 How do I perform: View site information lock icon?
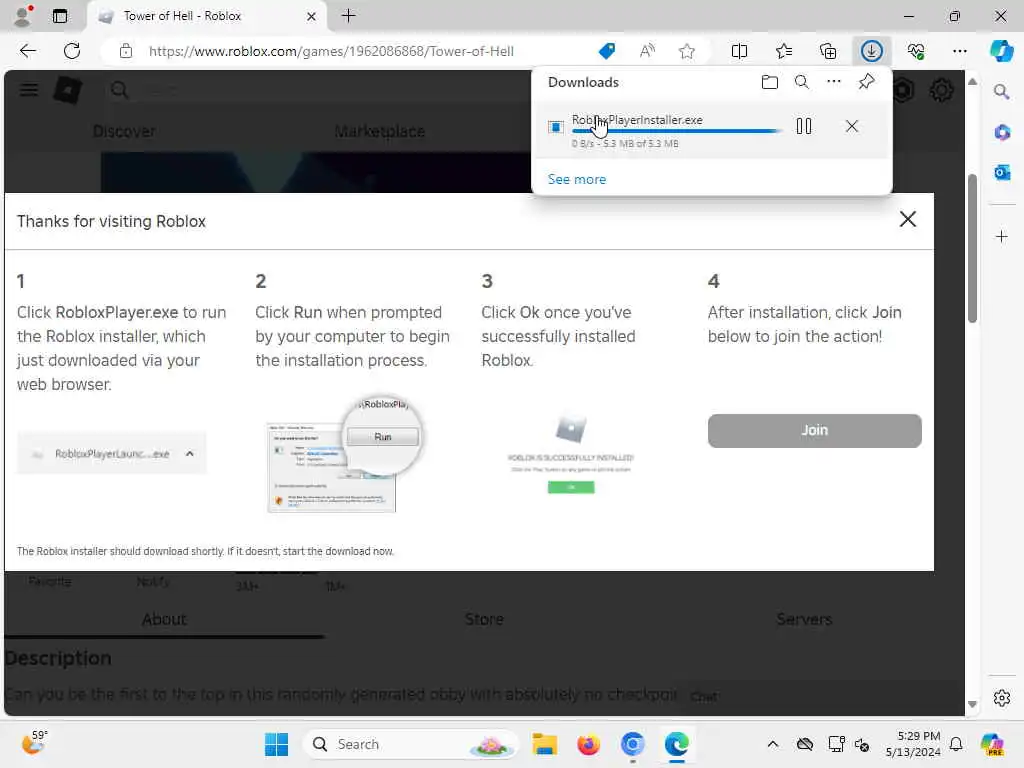[125, 51]
